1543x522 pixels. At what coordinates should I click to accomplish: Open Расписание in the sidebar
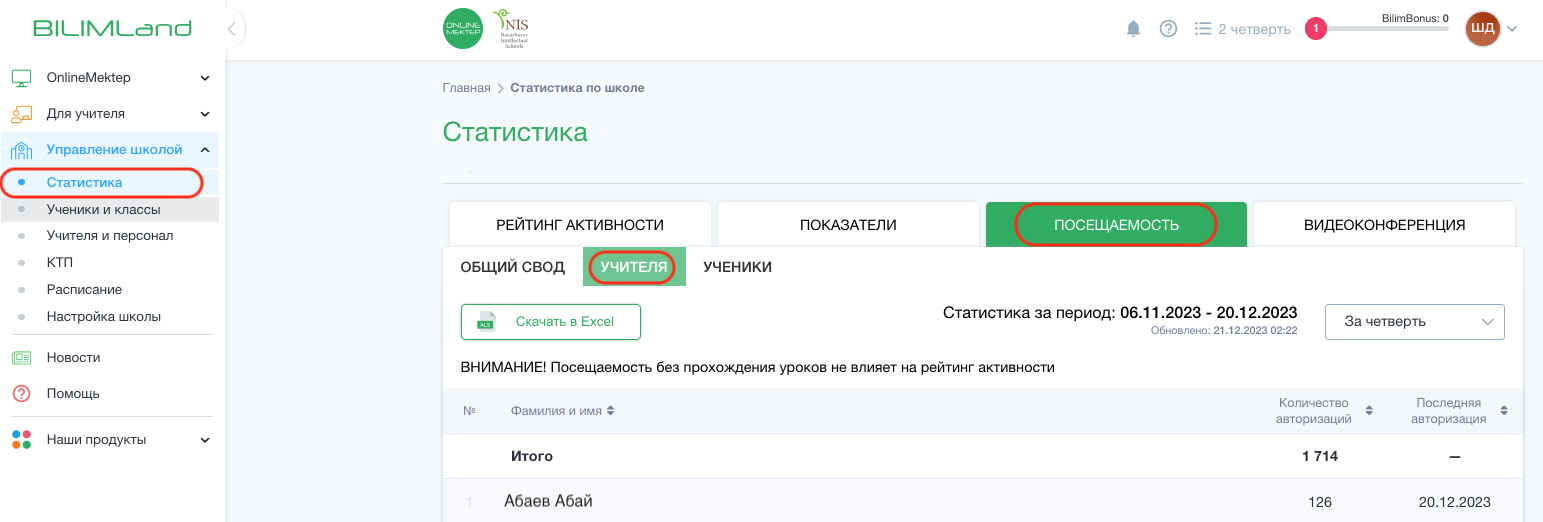click(x=84, y=290)
